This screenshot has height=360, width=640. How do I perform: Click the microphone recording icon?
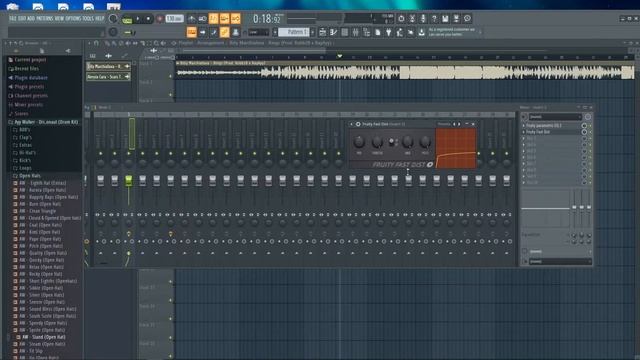[x=423, y=18]
